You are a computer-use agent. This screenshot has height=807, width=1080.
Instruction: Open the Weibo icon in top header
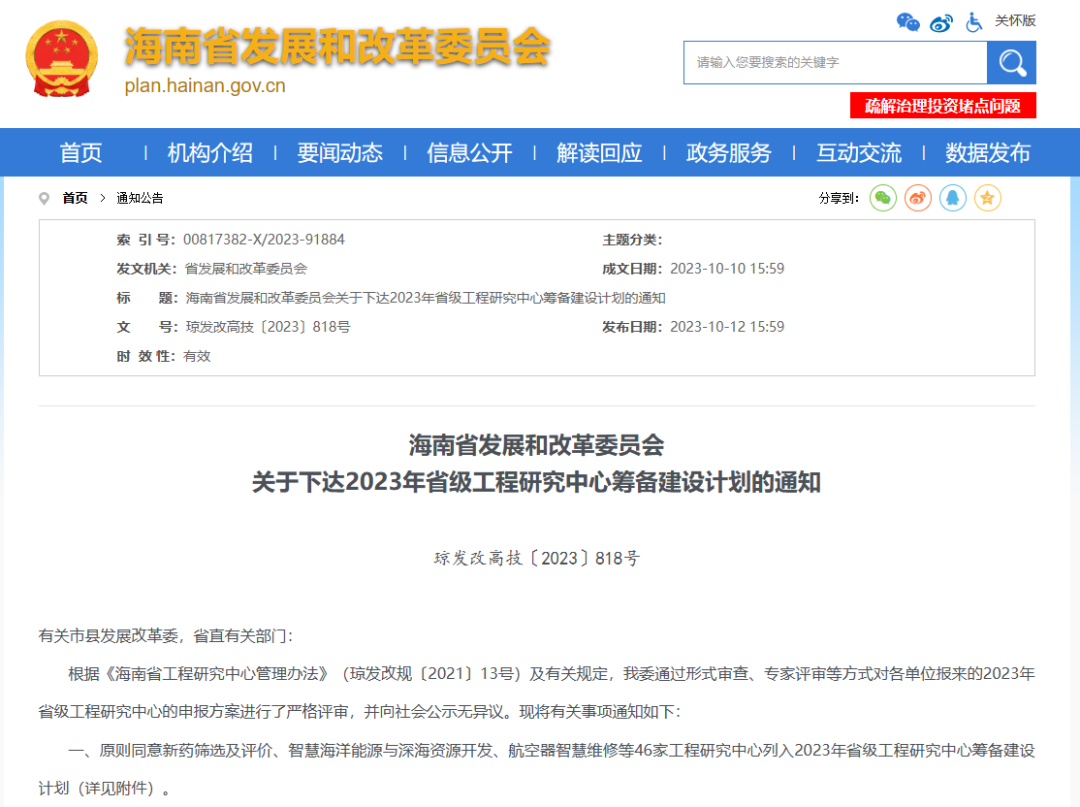click(941, 23)
